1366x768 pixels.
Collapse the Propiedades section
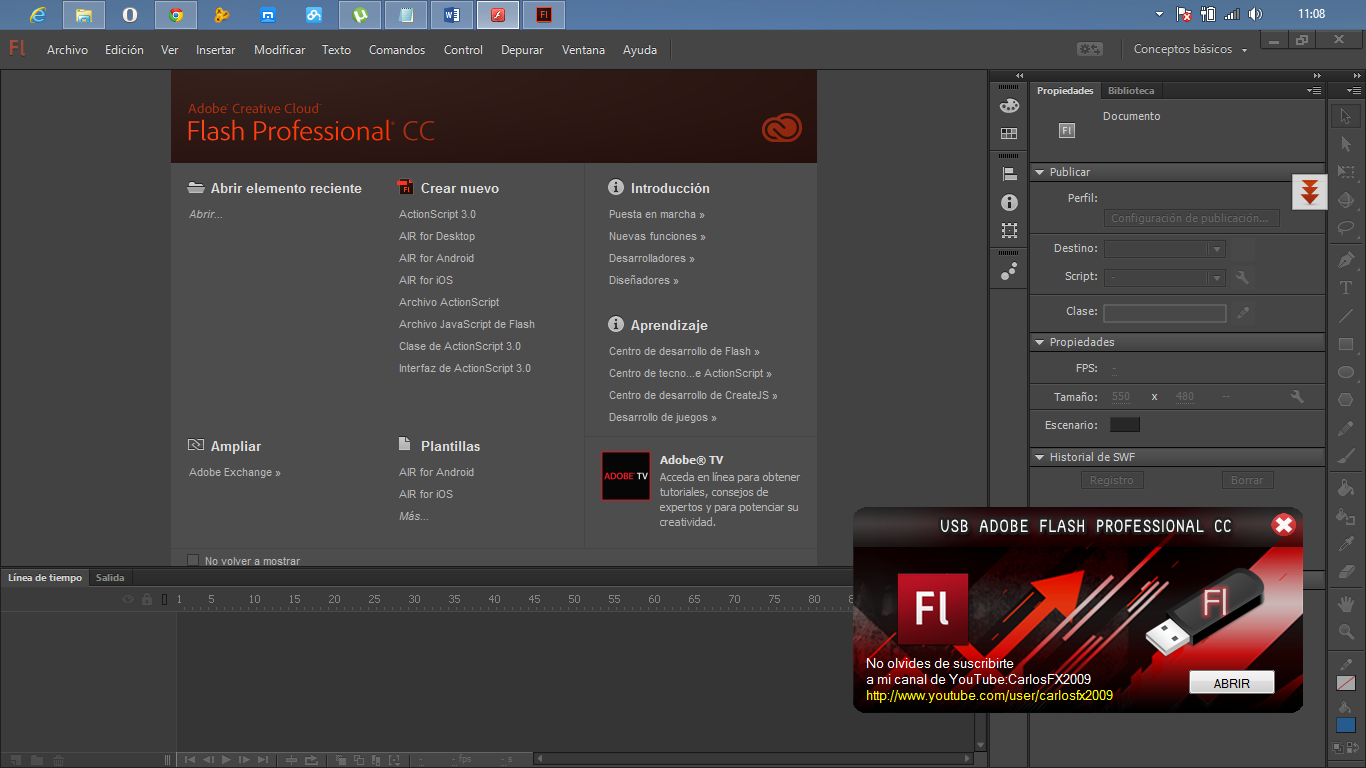1040,342
